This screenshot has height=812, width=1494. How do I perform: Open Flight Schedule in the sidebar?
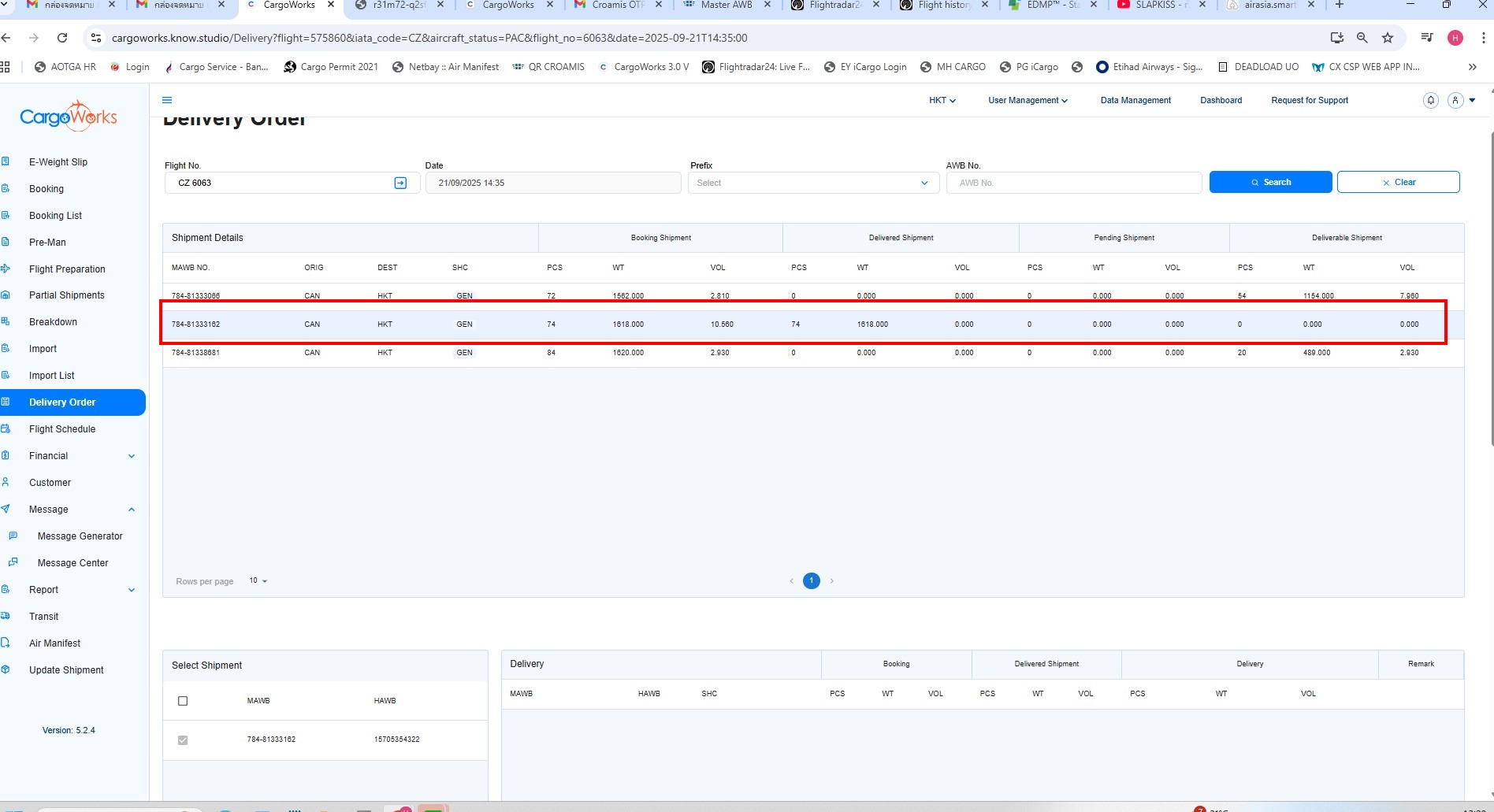(x=62, y=429)
